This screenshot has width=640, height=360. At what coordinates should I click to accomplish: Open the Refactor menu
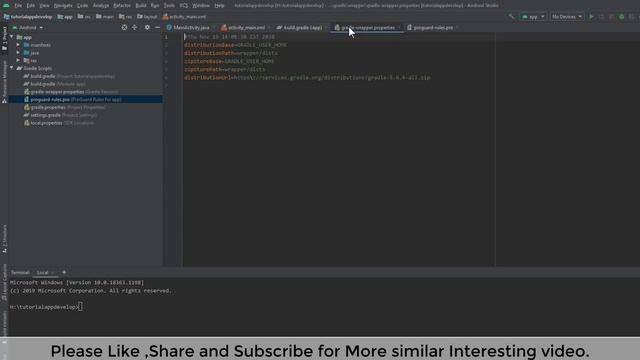point(122,6)
